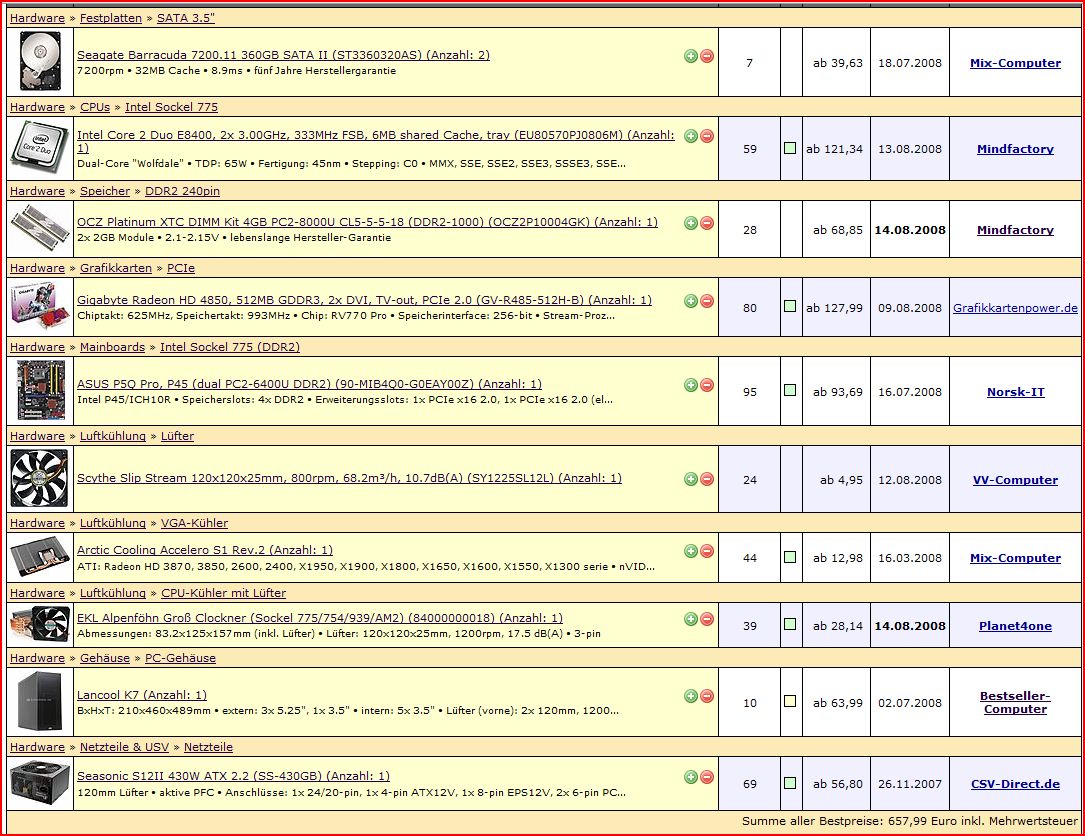Open OCZ Platinum XTC DIMM Kit product link
This screenshot has height=836, width=1085.
tap(367, 222)
